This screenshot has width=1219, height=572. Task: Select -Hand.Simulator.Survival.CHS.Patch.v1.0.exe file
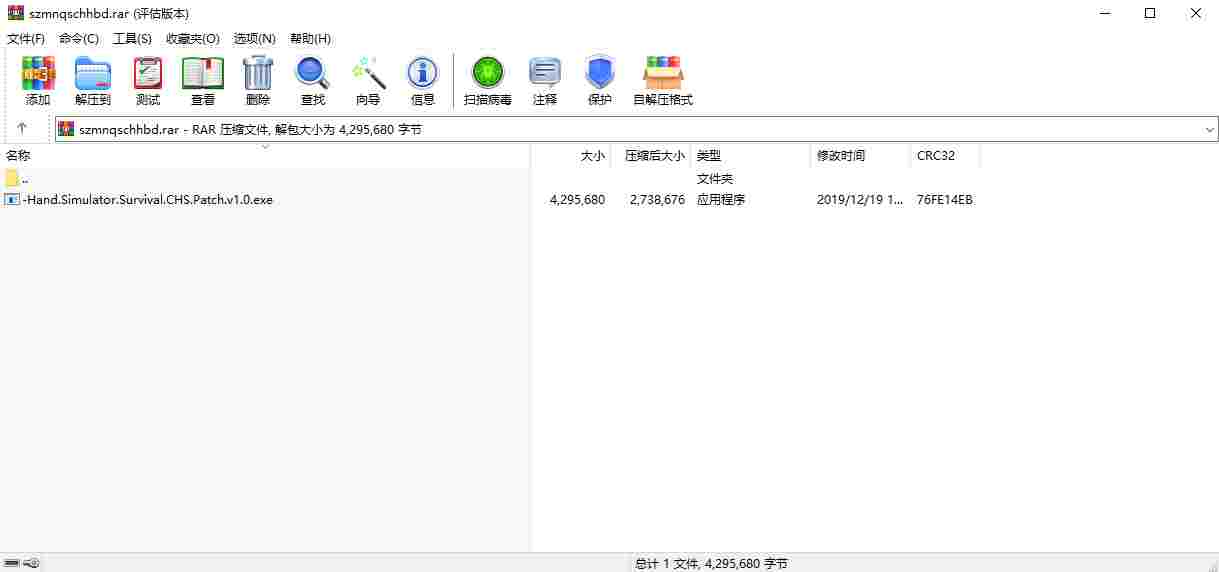(148, 199)
